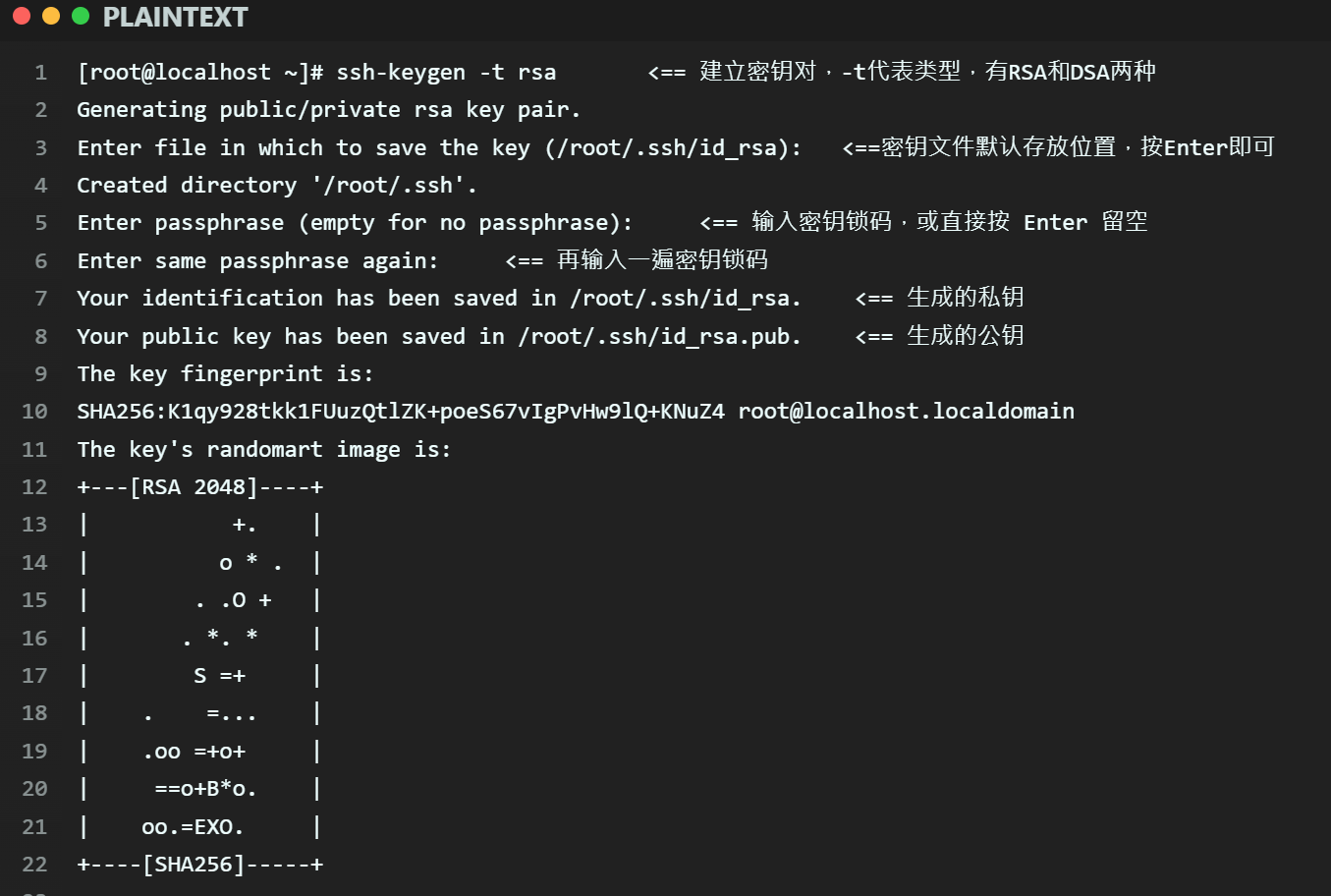Click line number 22 in the gutter

34,865
